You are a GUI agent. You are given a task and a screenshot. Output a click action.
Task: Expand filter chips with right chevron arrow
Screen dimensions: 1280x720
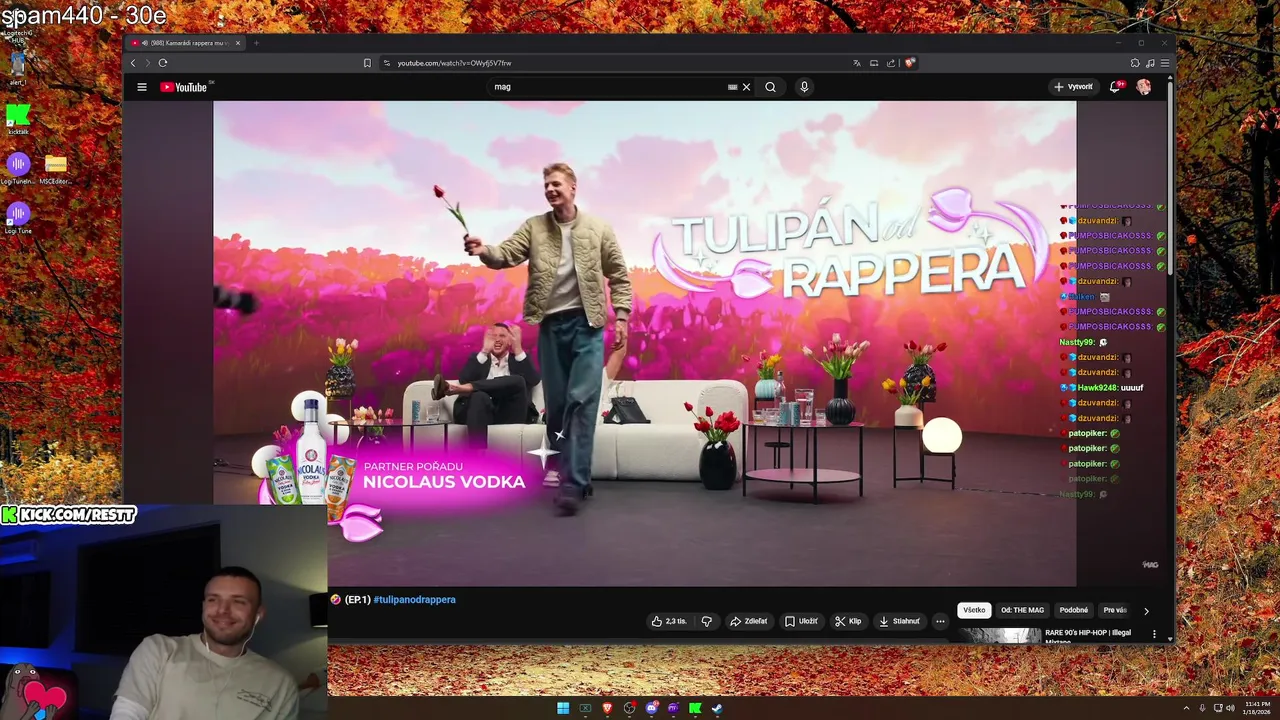[1146, 611]
